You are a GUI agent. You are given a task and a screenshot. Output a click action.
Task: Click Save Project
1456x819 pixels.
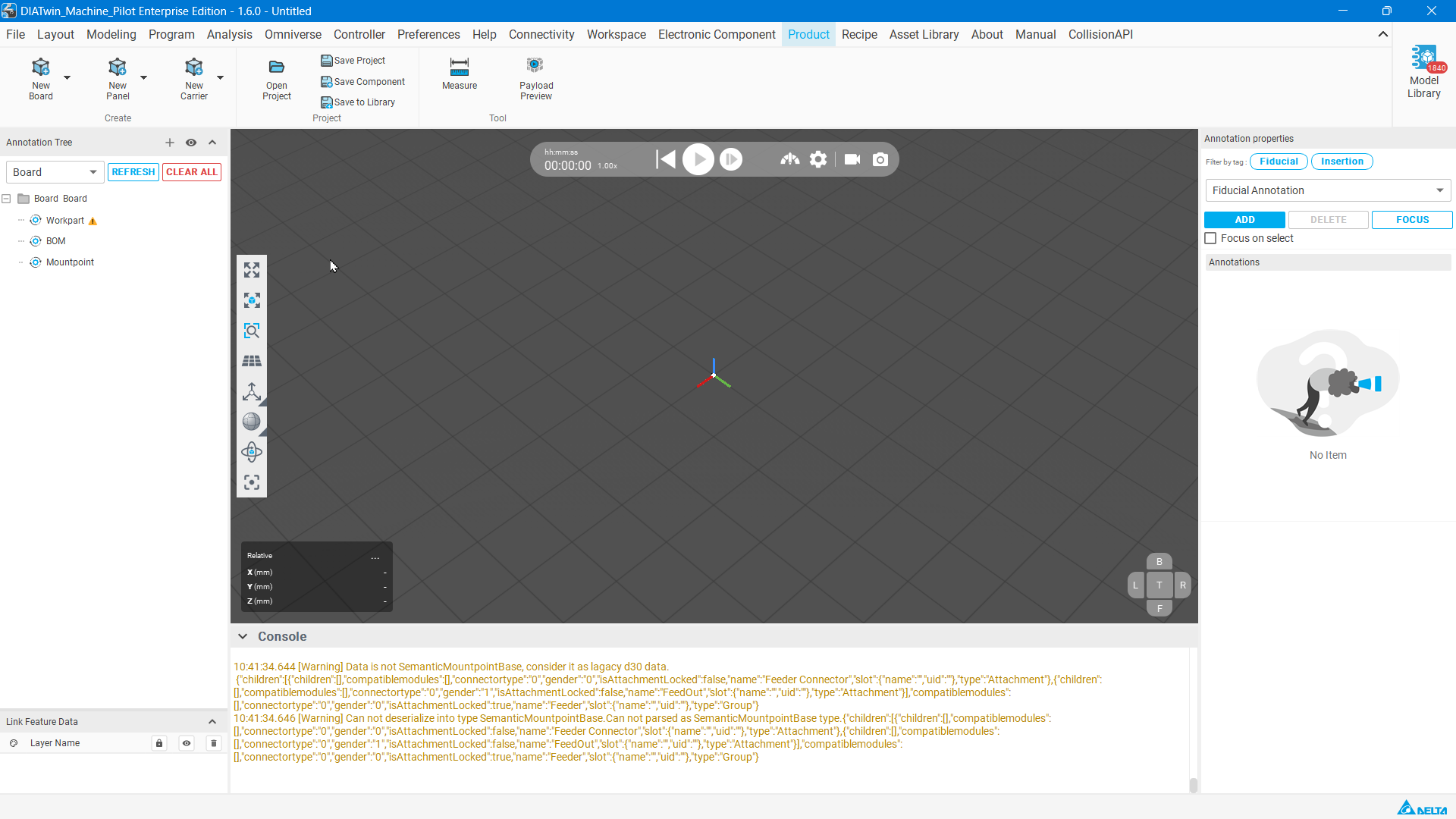pos(353,61)
